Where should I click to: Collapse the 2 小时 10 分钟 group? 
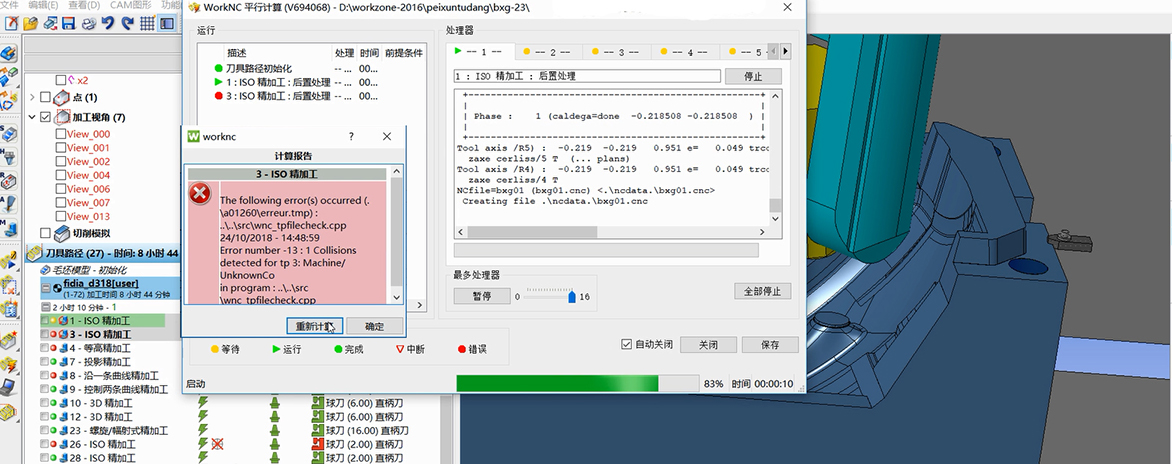pos(46,307)
